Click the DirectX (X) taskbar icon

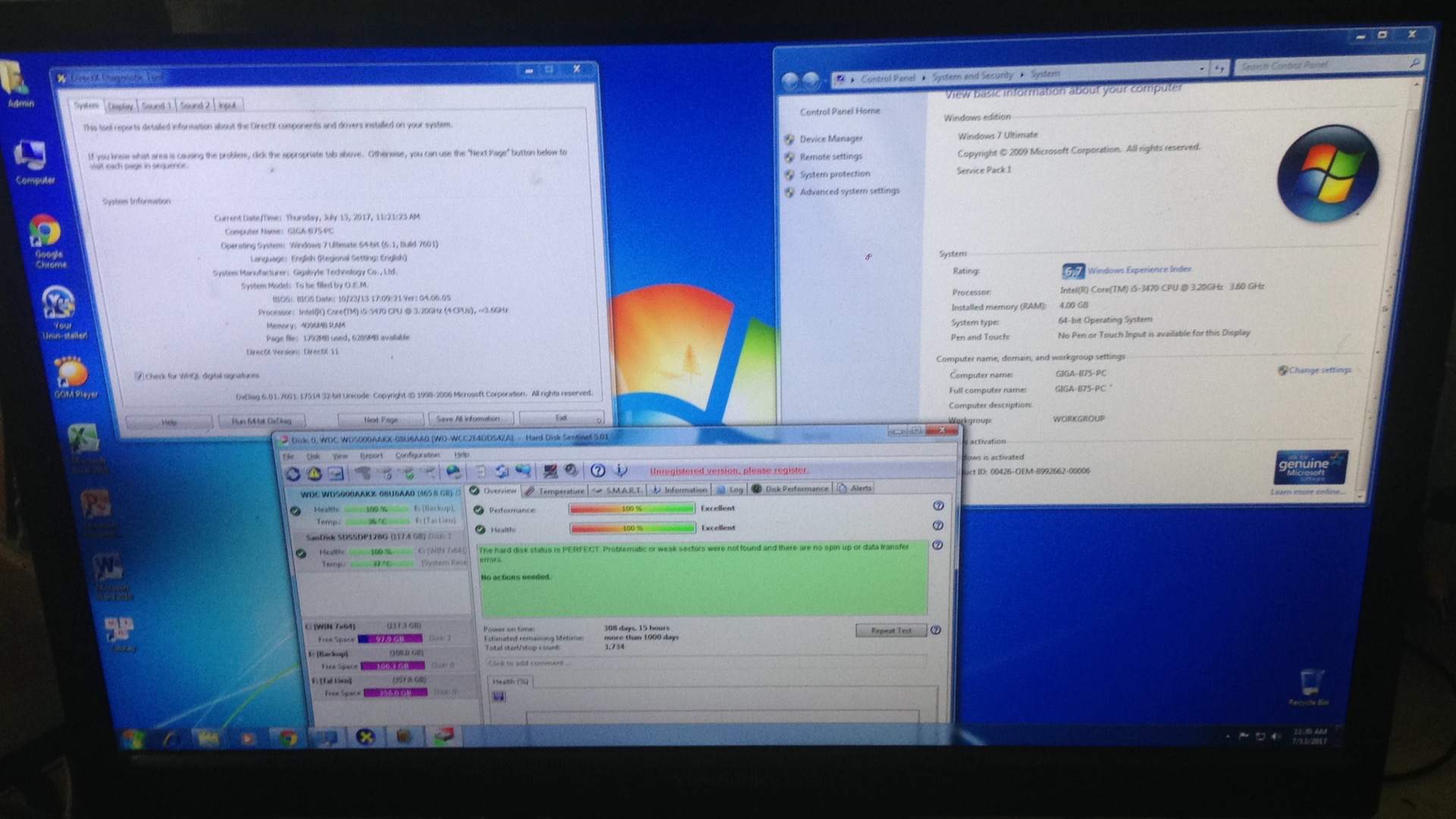[366, 736]
